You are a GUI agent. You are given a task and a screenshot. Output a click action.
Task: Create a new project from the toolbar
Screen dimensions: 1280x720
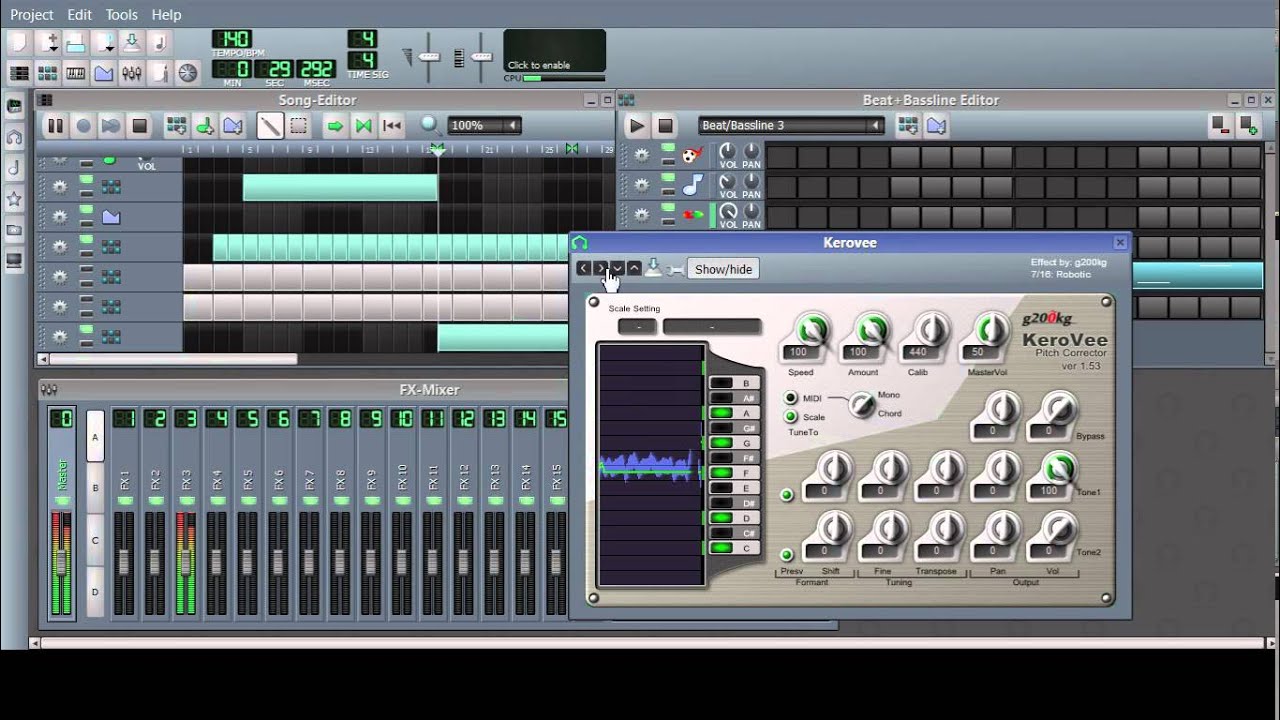coord(17,42)
